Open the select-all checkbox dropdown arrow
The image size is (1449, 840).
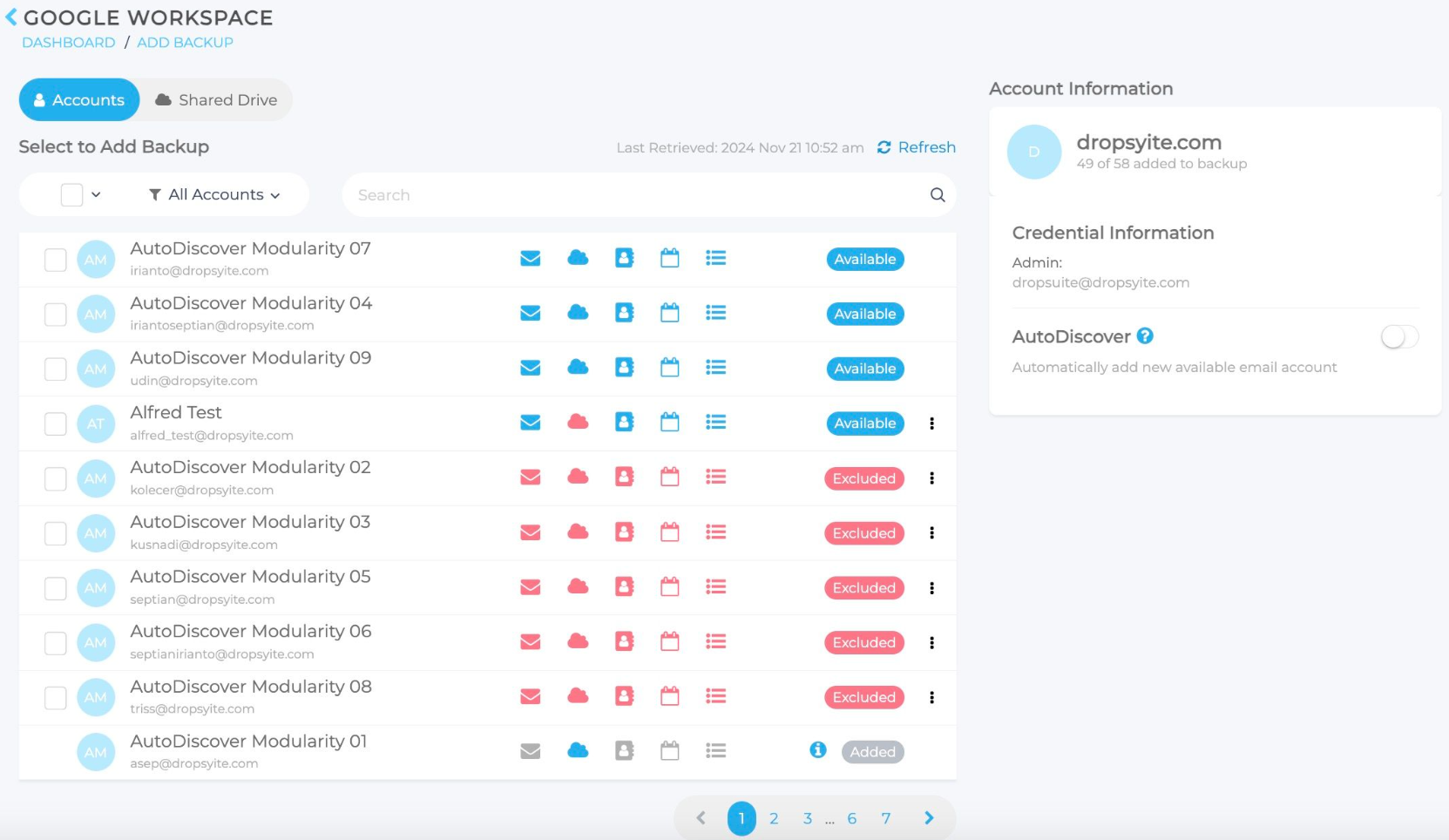point(96,195)
